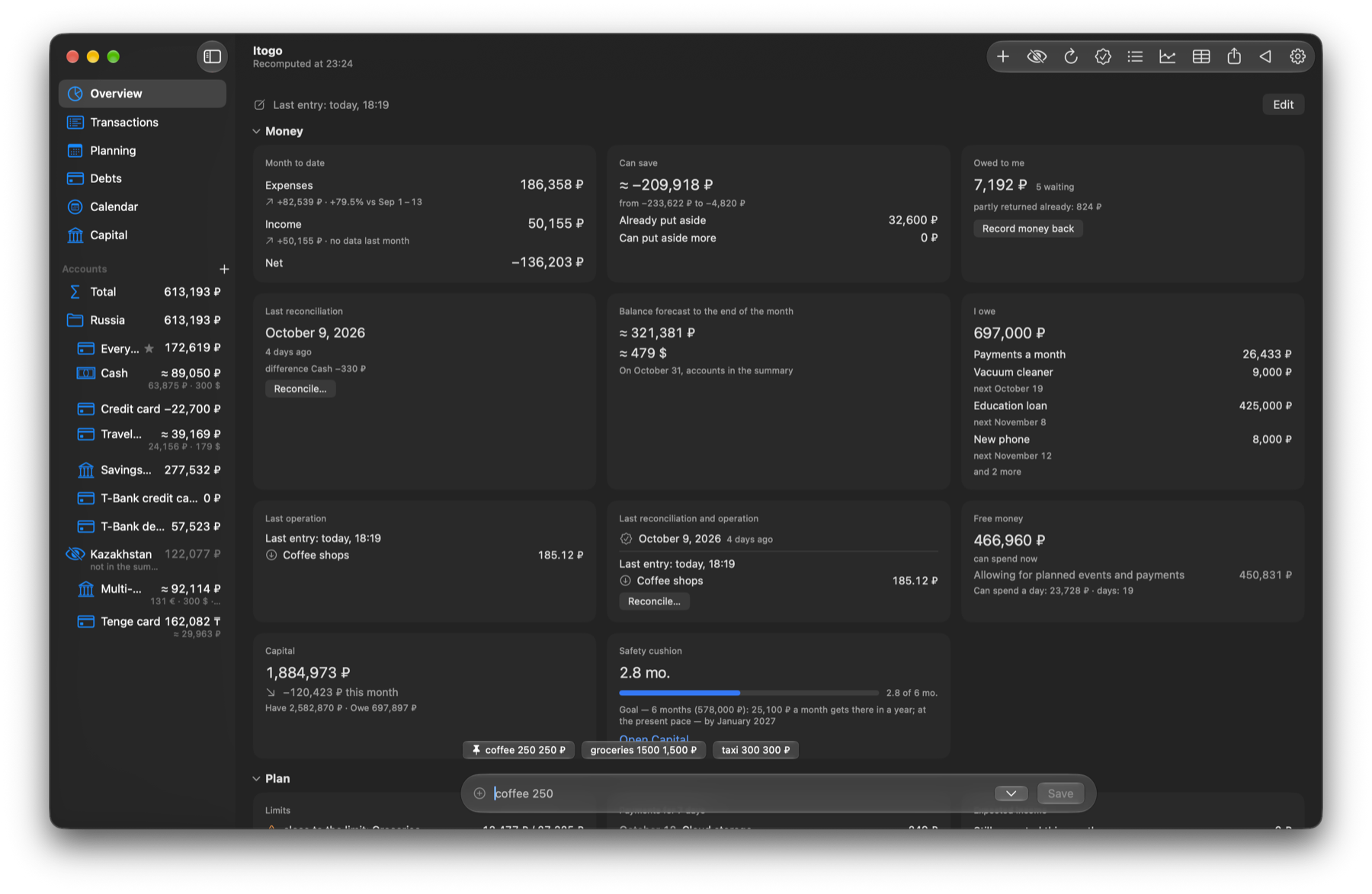Click the star on the Every... account
Viewport: 1372px width, 894px height.
click(x=149, y=348)
